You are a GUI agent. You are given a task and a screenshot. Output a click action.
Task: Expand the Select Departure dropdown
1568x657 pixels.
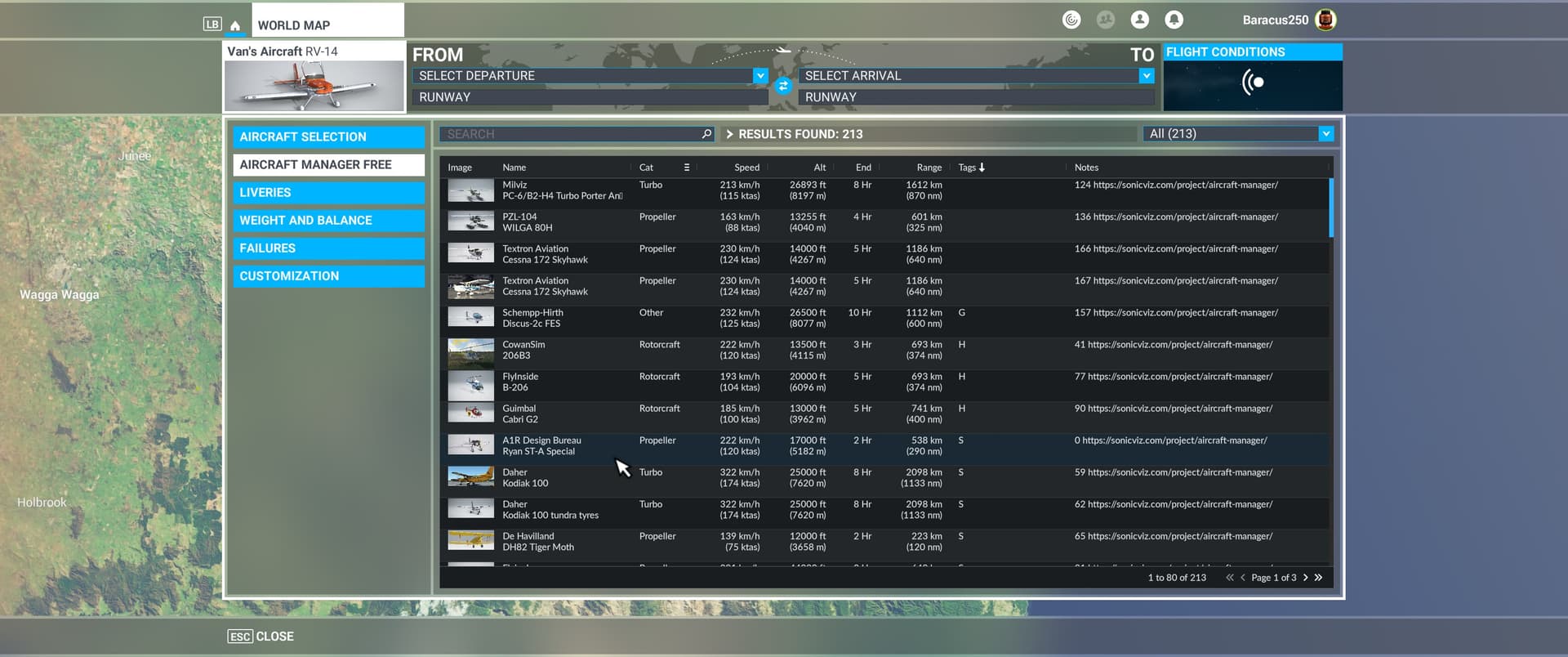(760, 75)
